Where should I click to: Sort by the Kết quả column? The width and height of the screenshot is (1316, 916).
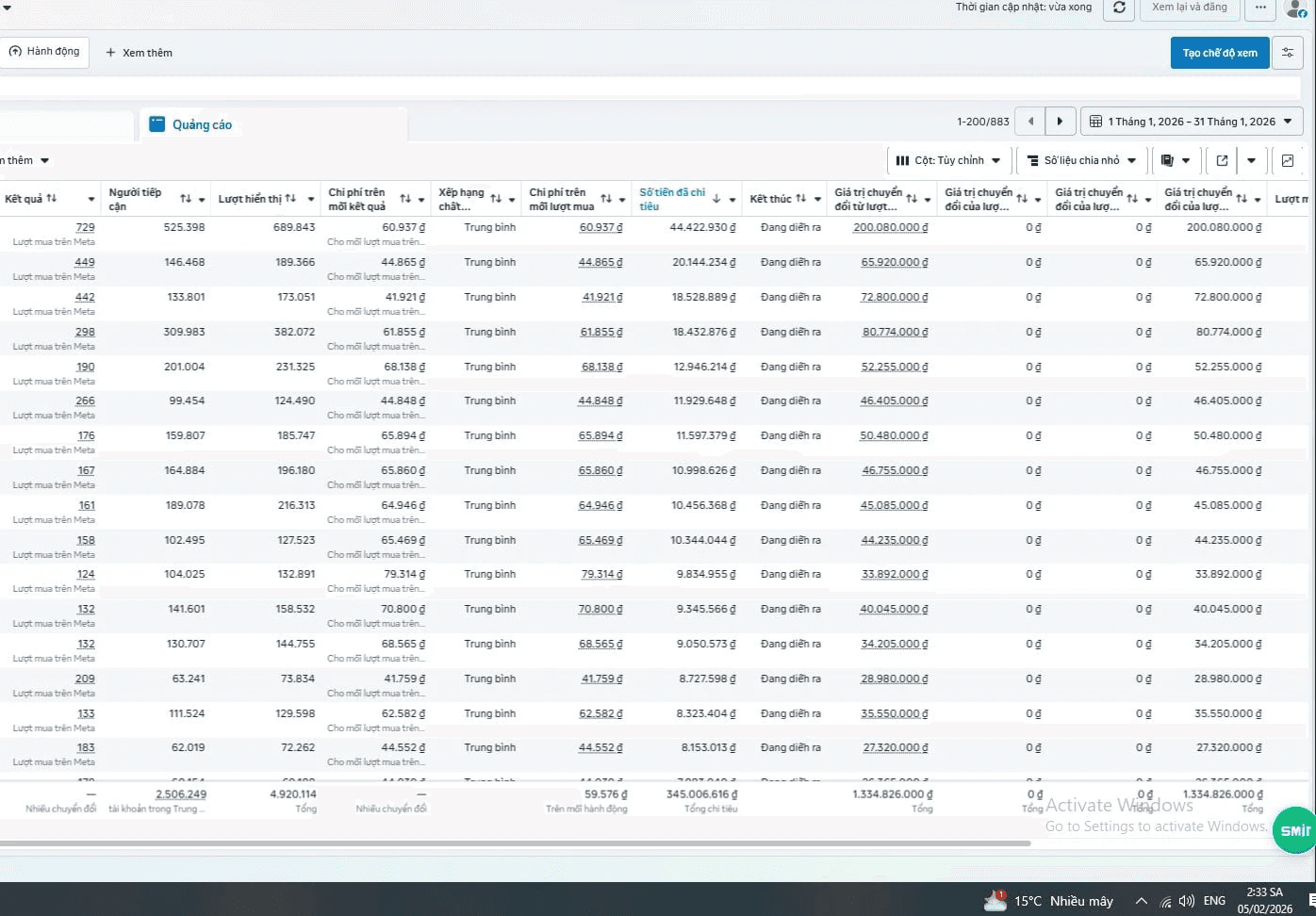52,199
